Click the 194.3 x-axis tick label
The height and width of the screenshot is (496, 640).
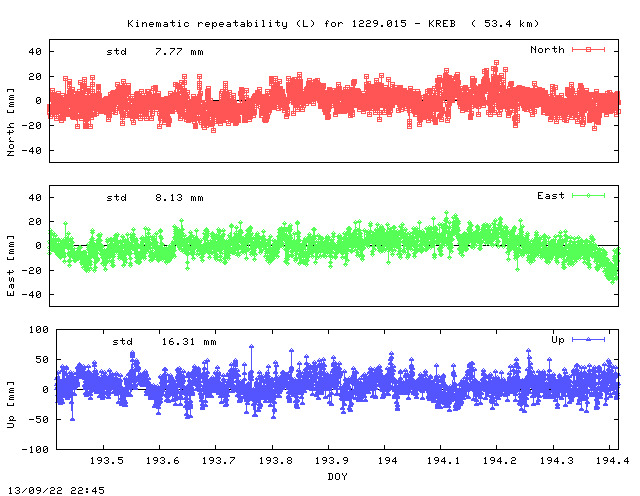click(x=556, y=461)
